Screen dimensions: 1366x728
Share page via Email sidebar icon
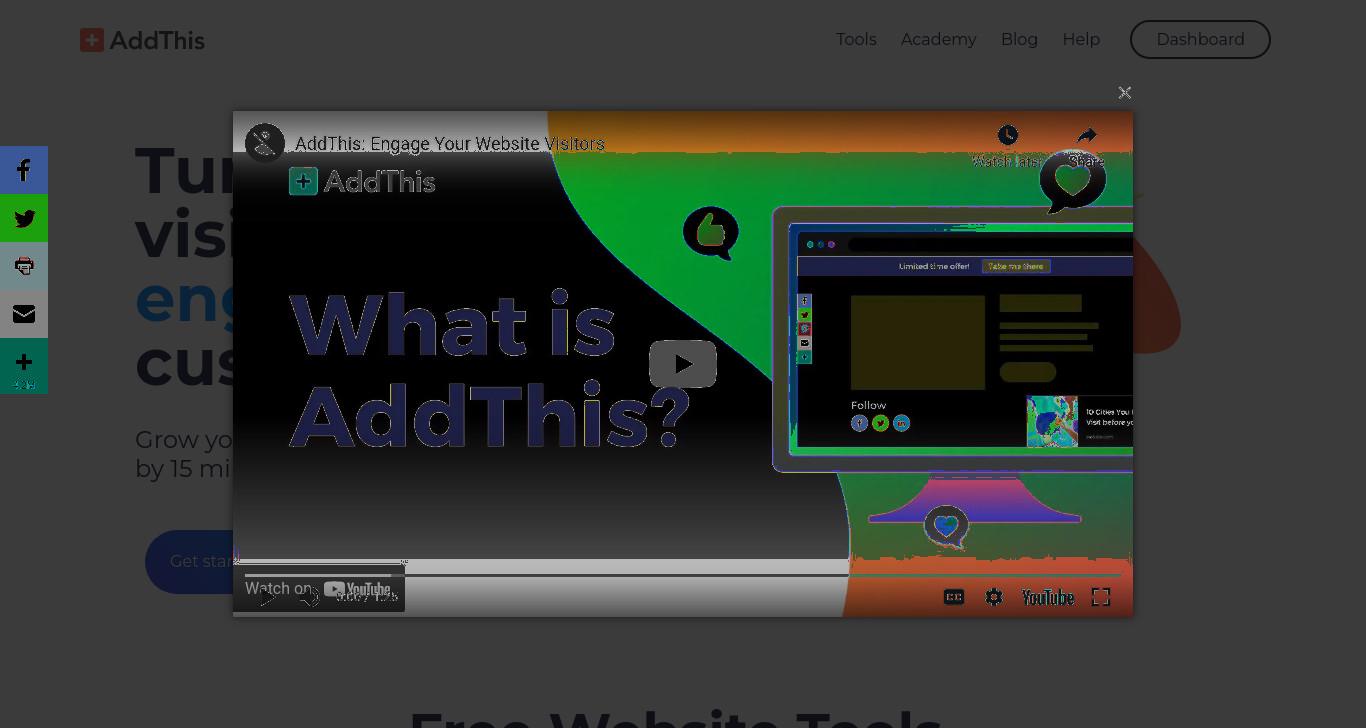(x=24, y=314)
